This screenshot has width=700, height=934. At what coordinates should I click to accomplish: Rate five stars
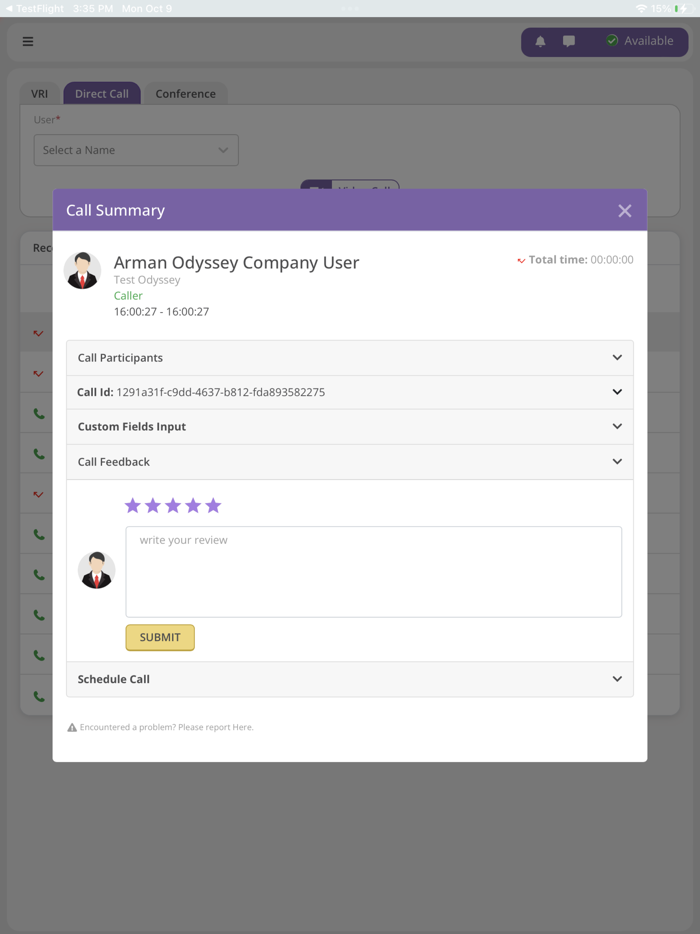click(213, 506)
